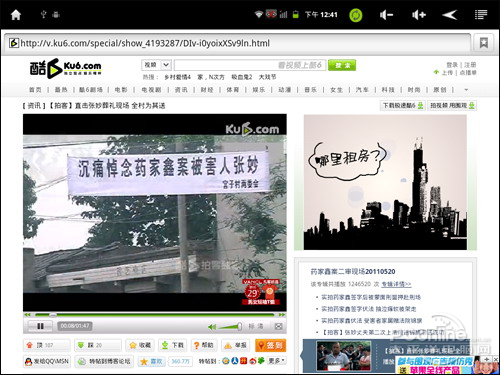Toggle fullscreen on the video player
Viewport: 500px width, 375px height.
[x=278, y=326]
